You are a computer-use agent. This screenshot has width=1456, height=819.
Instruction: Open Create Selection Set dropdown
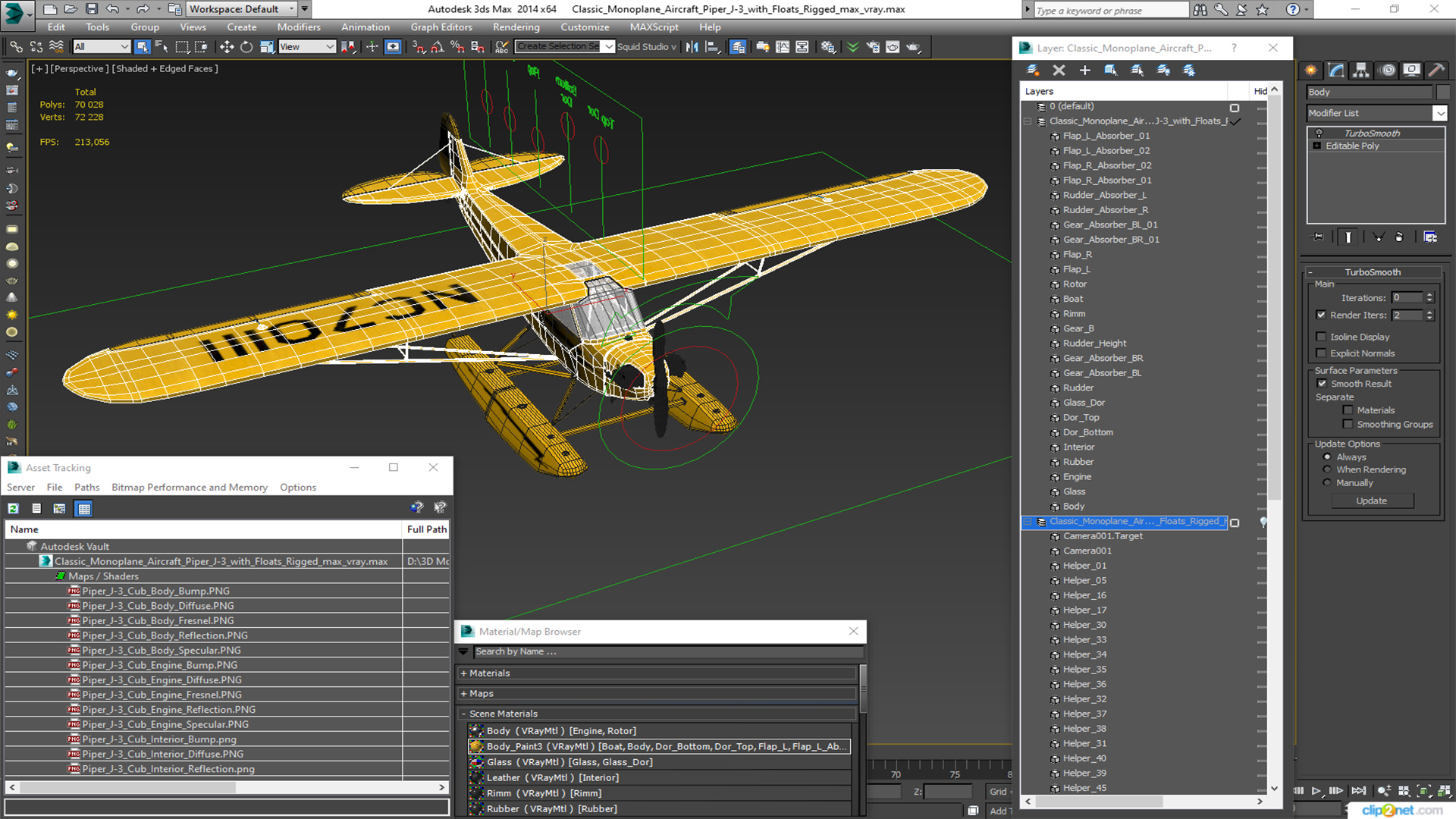click(564, 47)
